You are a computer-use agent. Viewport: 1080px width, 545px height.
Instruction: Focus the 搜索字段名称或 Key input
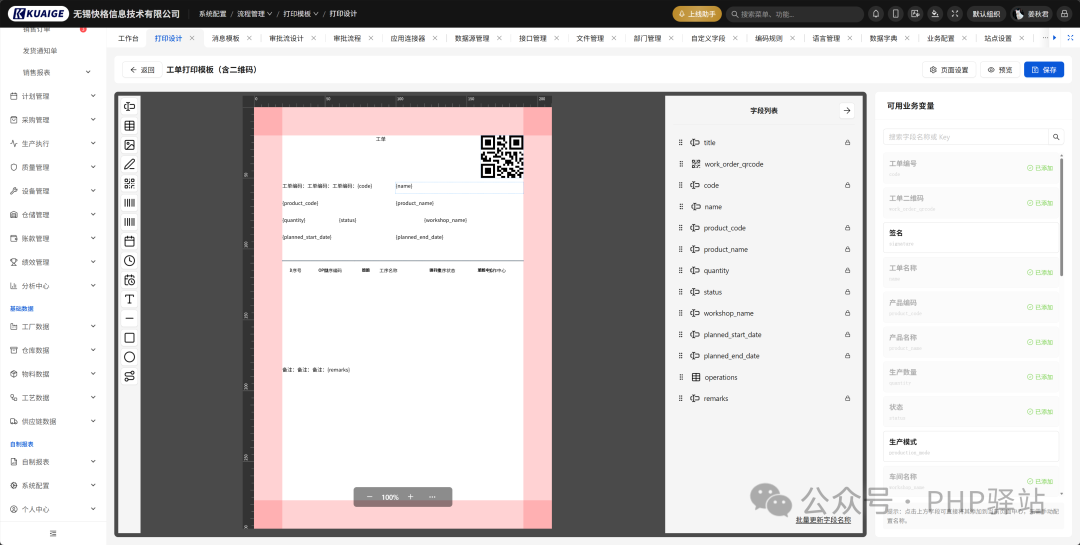tap(965, 137)
